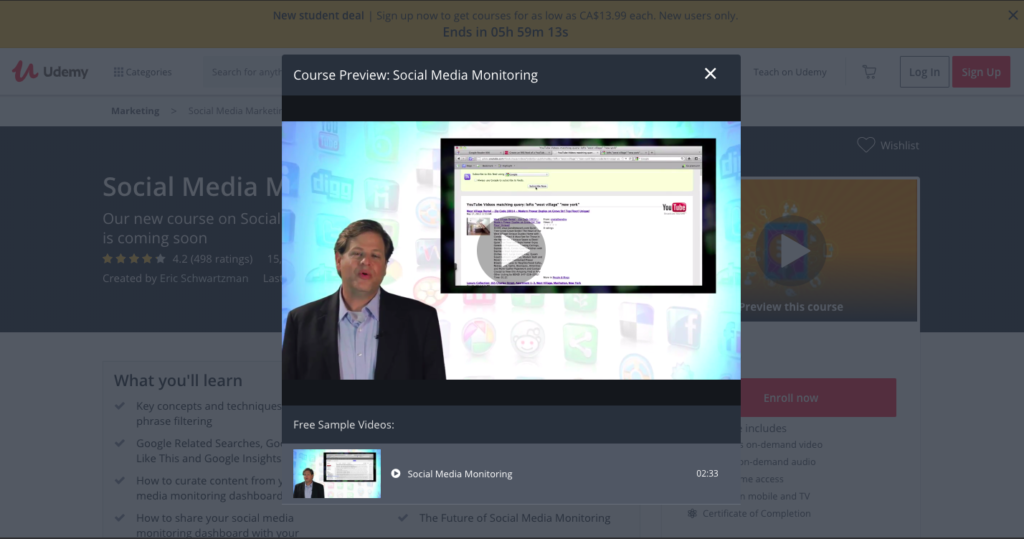
Task: Click the Course Preview modal title
Action: 415,75
